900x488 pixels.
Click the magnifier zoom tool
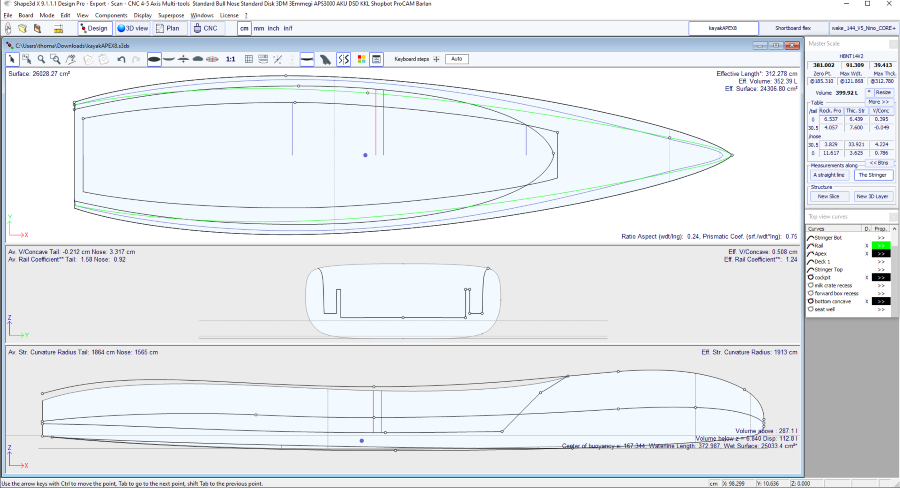(41, 59)
